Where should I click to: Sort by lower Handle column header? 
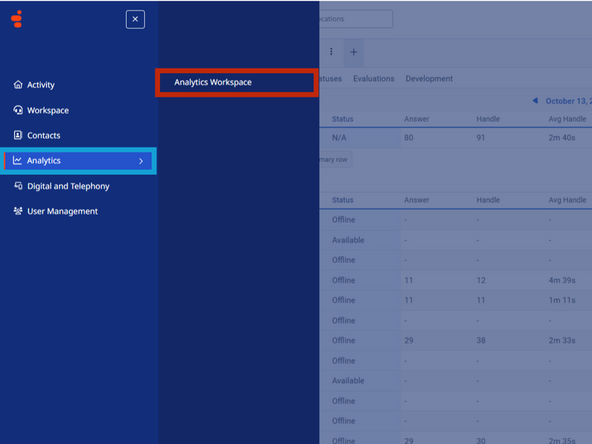tap(488, 200)
